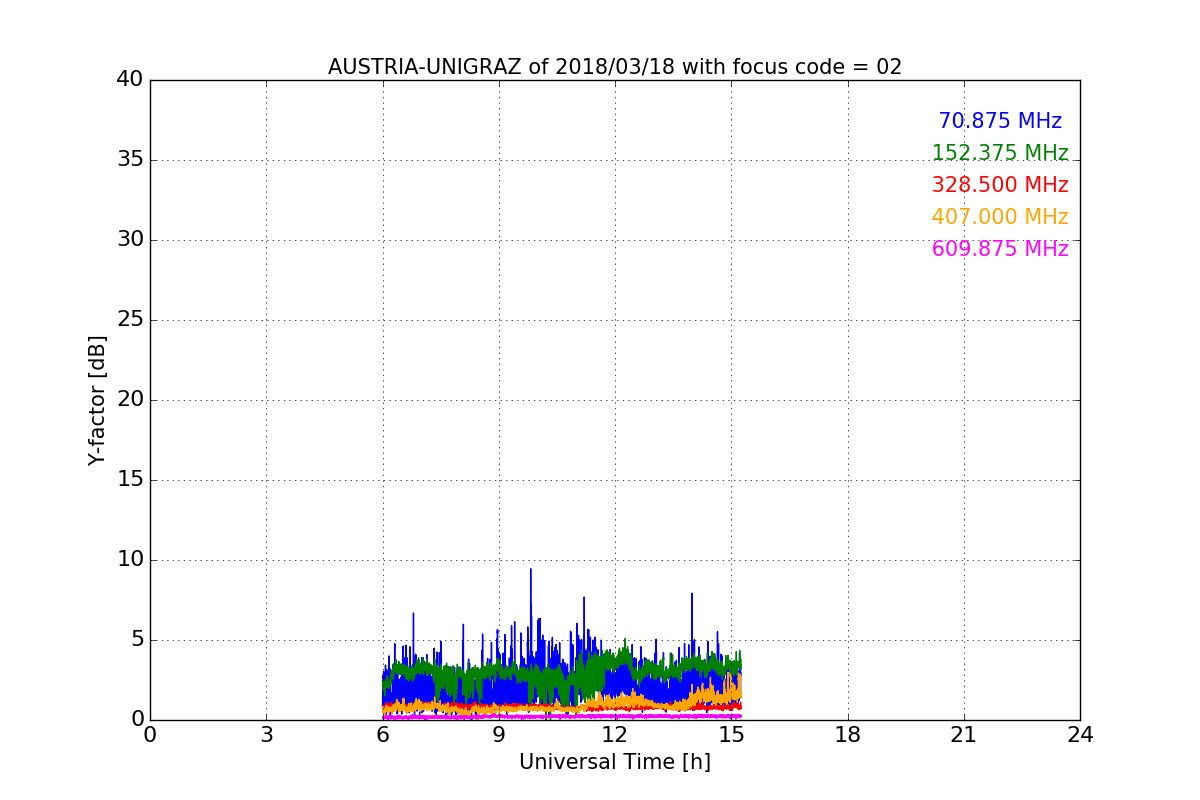Click the y-axis tick label 10
Viewport: 1200px width, 800px height.
130,560
